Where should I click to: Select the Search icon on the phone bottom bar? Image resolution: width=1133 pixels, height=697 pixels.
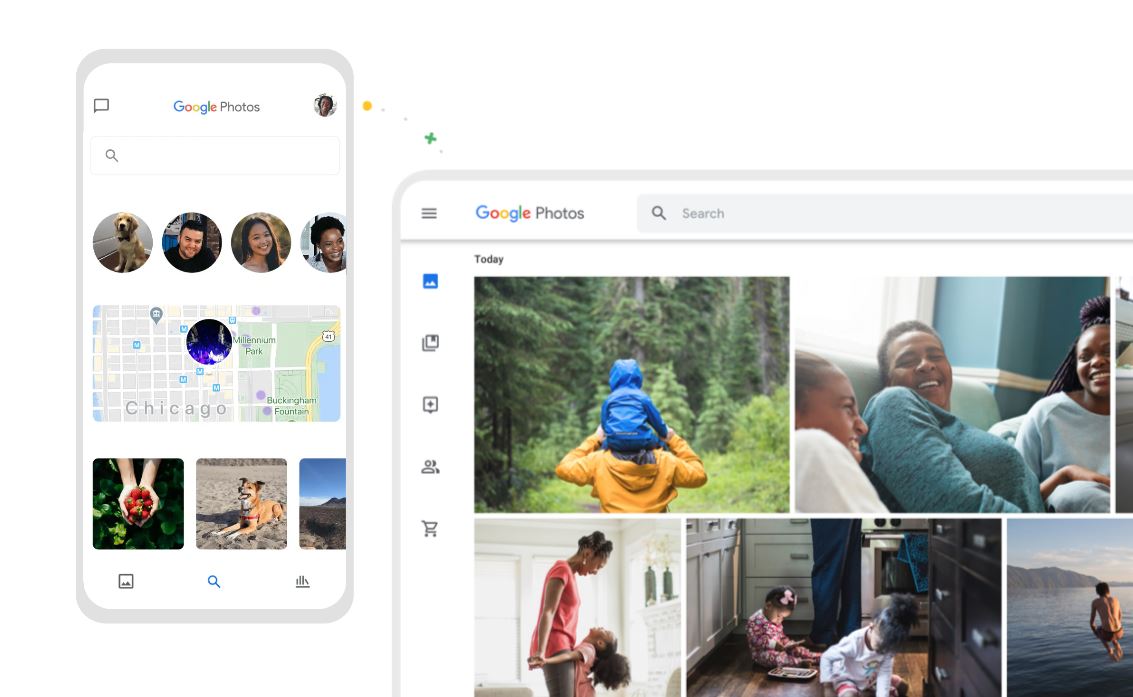tap(213, 580)
